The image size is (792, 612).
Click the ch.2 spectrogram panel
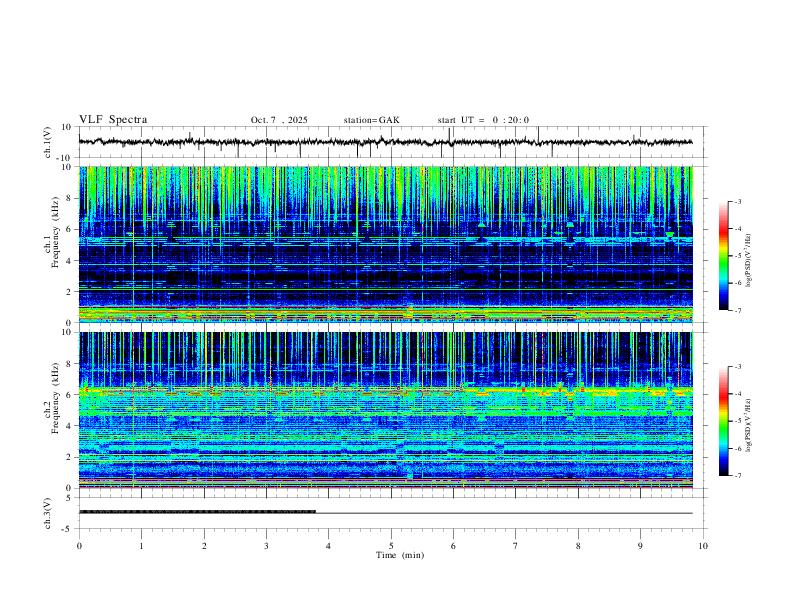[385, 410]
